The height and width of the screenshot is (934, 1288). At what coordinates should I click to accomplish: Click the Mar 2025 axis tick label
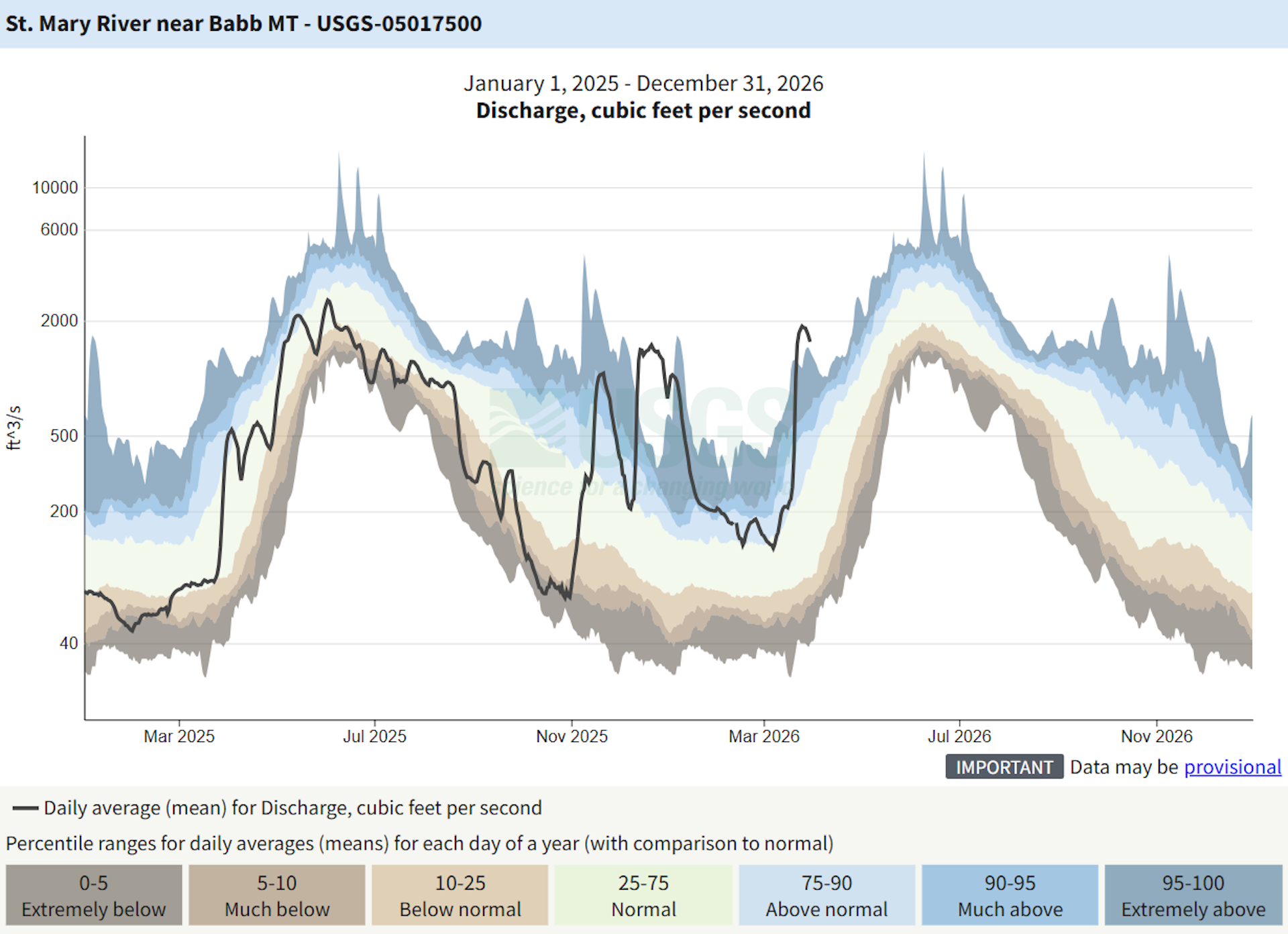(179, 736)
